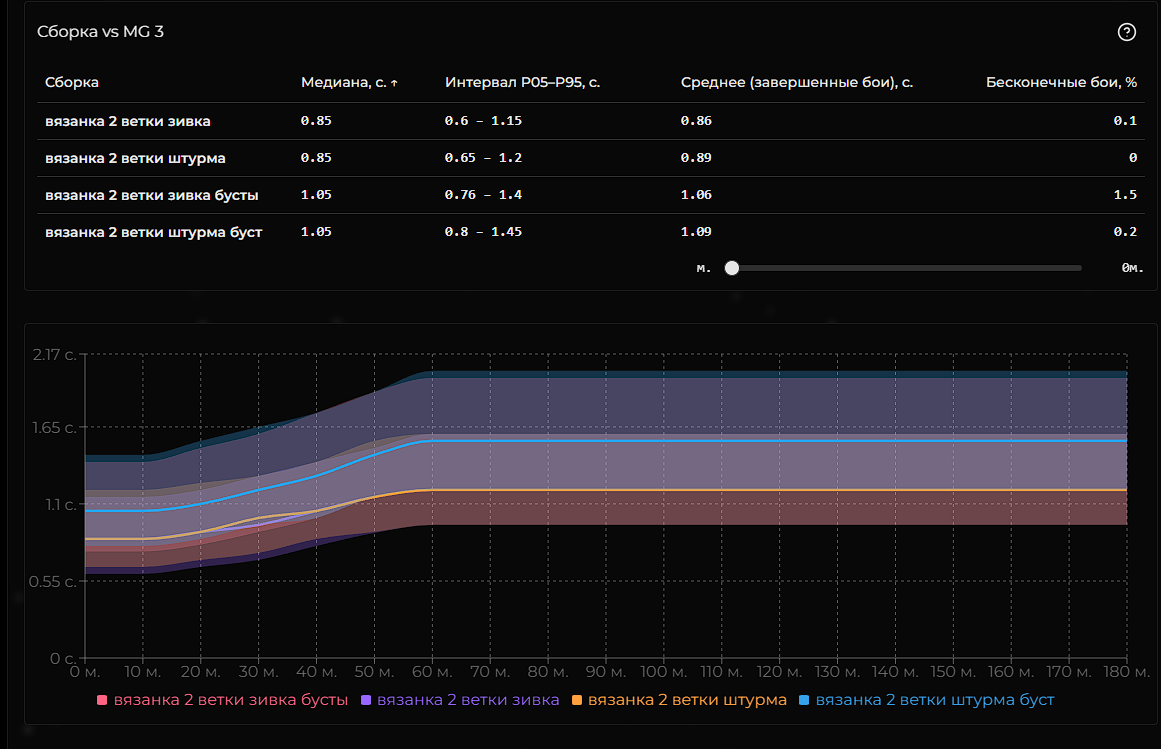The image size is (1161, 749).
Task: Sort by Бесконечные бои, % header
Action: click(1060, 83)
